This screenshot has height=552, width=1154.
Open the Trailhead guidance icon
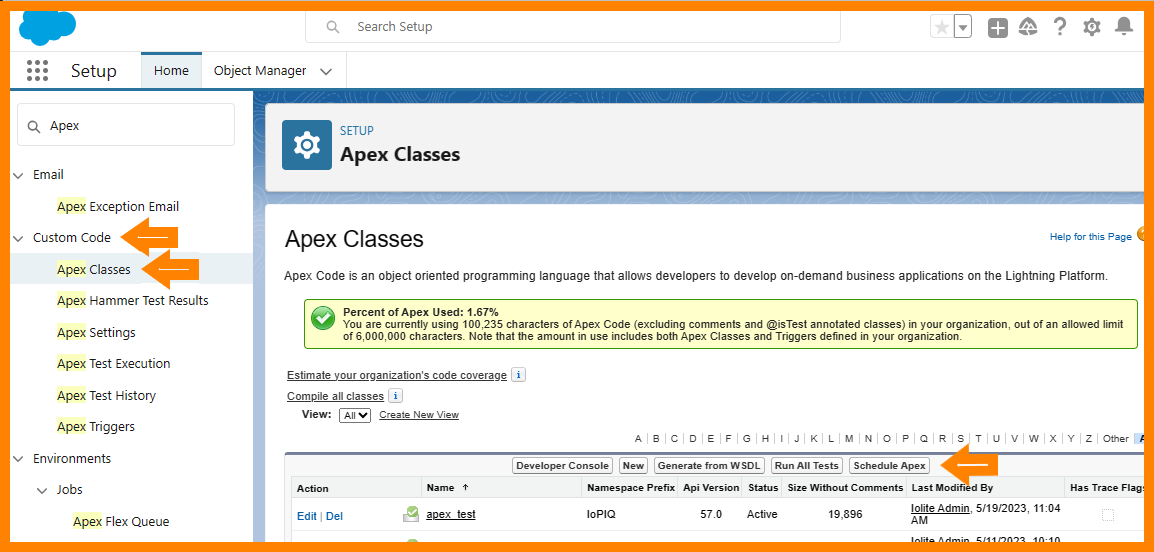tap(1028, 28)
